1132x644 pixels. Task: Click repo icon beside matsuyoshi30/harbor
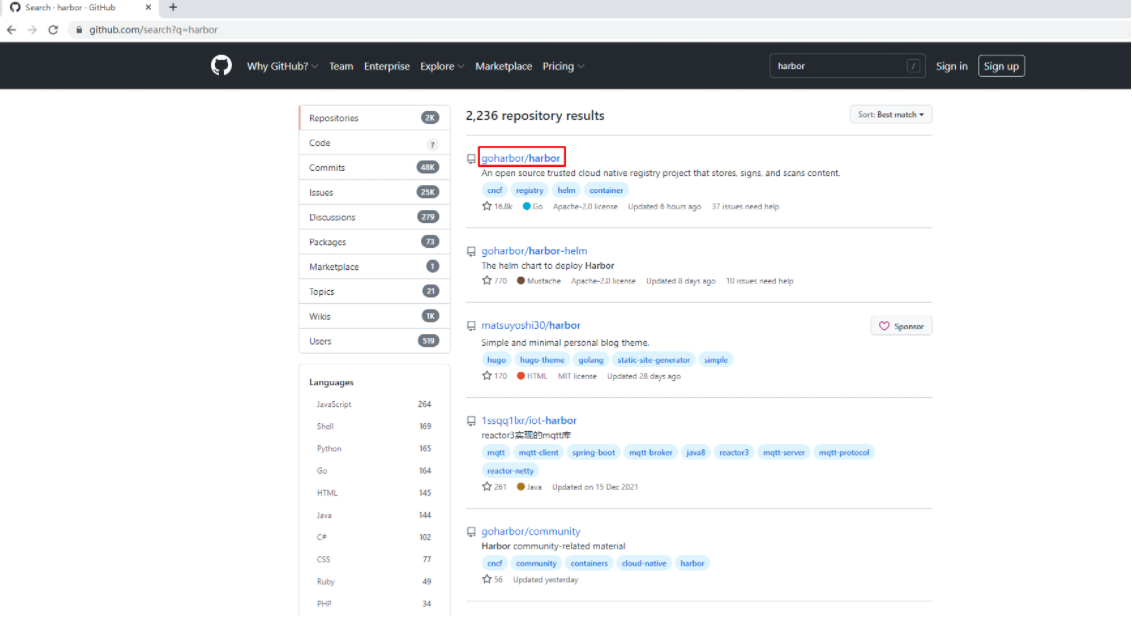[471, 326]
